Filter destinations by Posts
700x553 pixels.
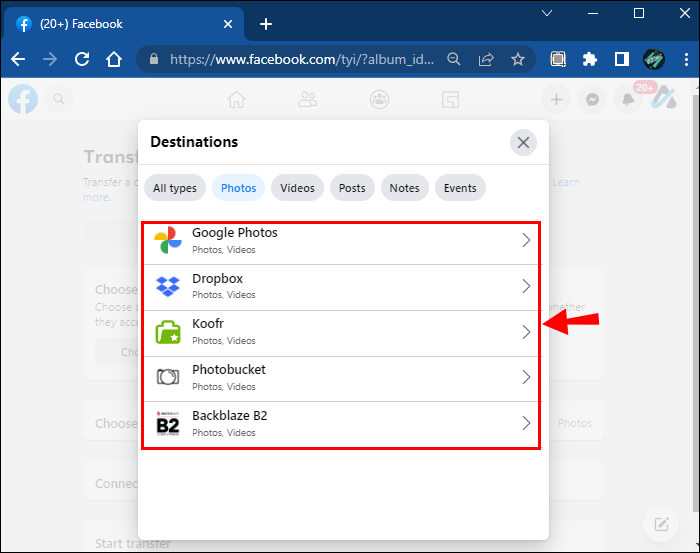[352, 188]
